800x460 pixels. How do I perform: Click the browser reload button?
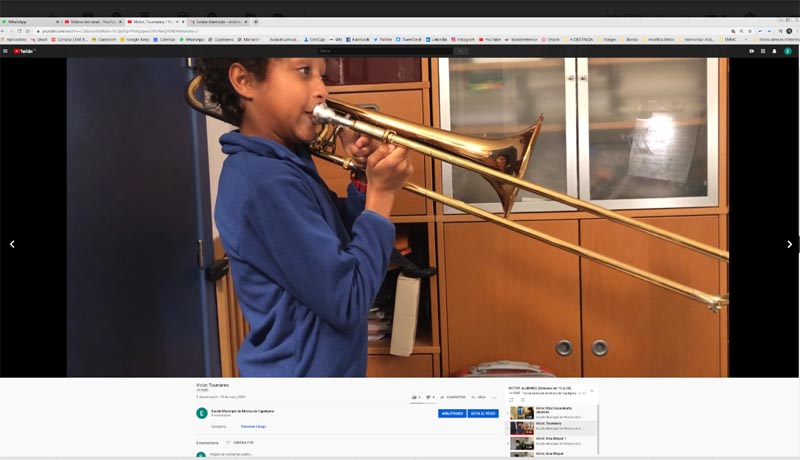tap(19, 31)
